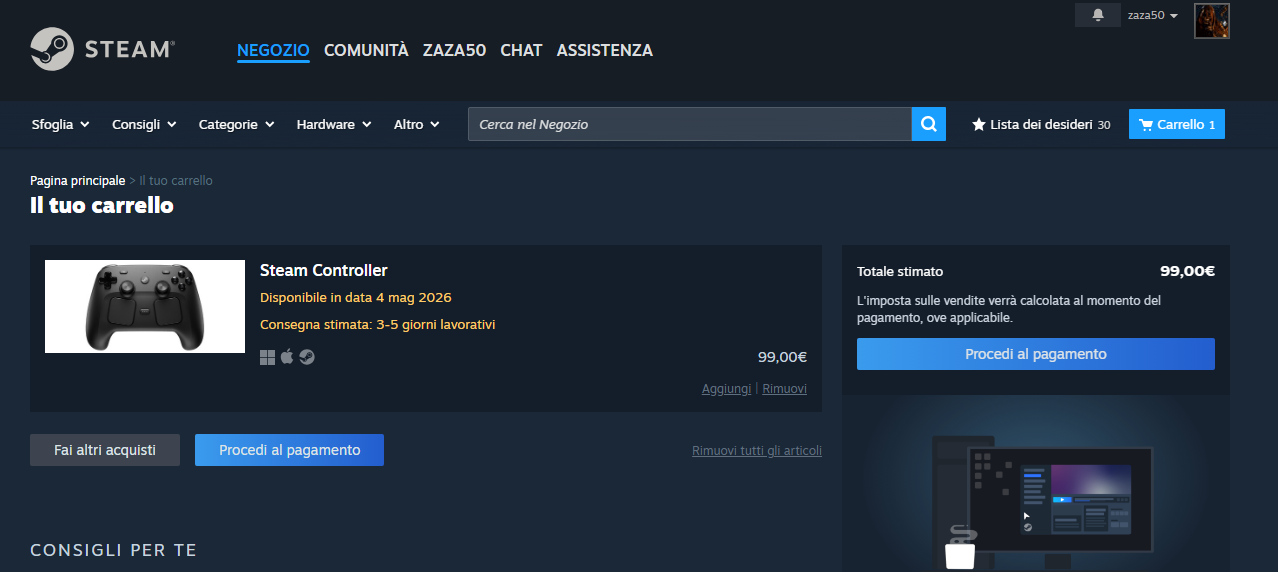The height and width of the screenshot is (572, 1278).
Task: Open the notifications bell
Action: click(1098, 15)
